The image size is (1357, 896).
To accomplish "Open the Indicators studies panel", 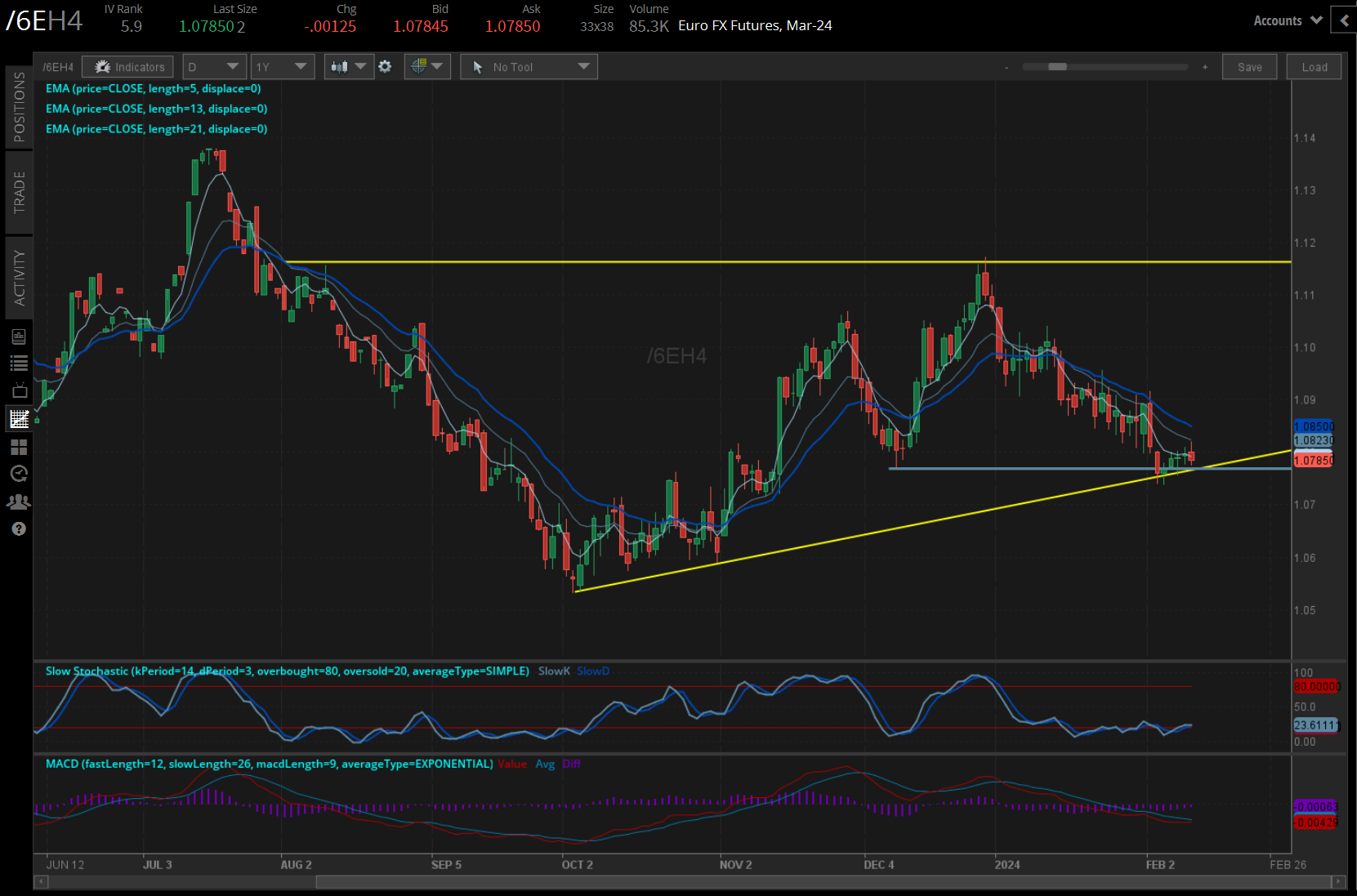I will pos(130,67).
